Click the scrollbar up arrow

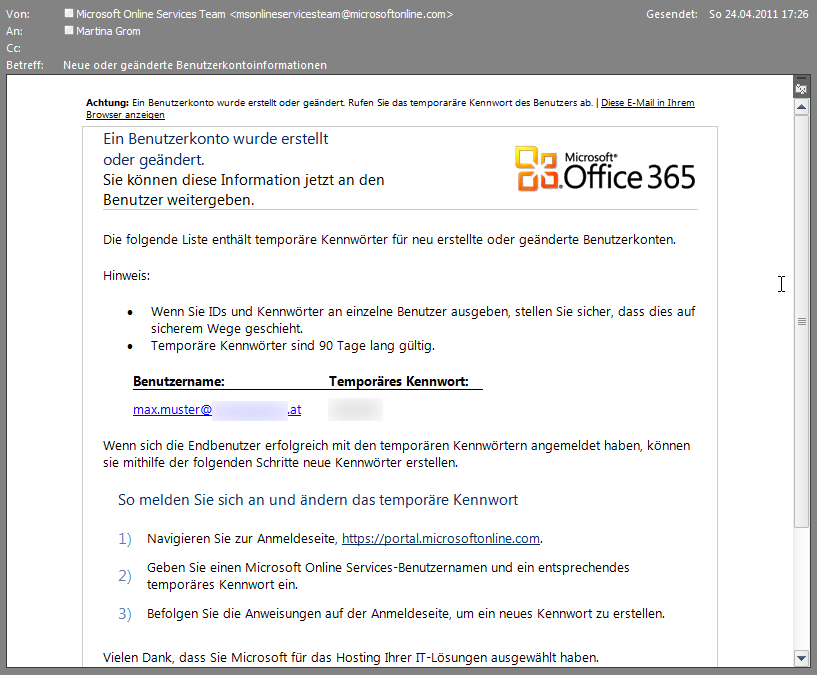pyautogui.click(x=801, y=107)
